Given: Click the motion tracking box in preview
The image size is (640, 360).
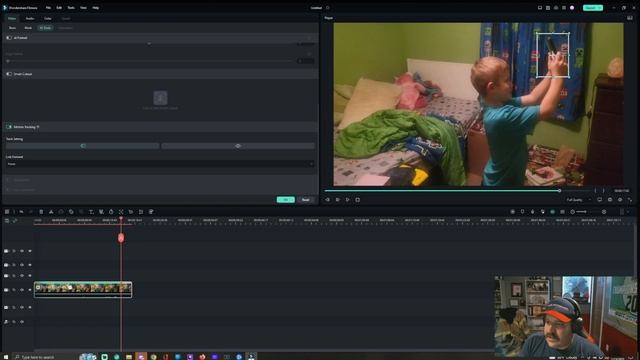Looking at the screenshot, I should 553,55.
